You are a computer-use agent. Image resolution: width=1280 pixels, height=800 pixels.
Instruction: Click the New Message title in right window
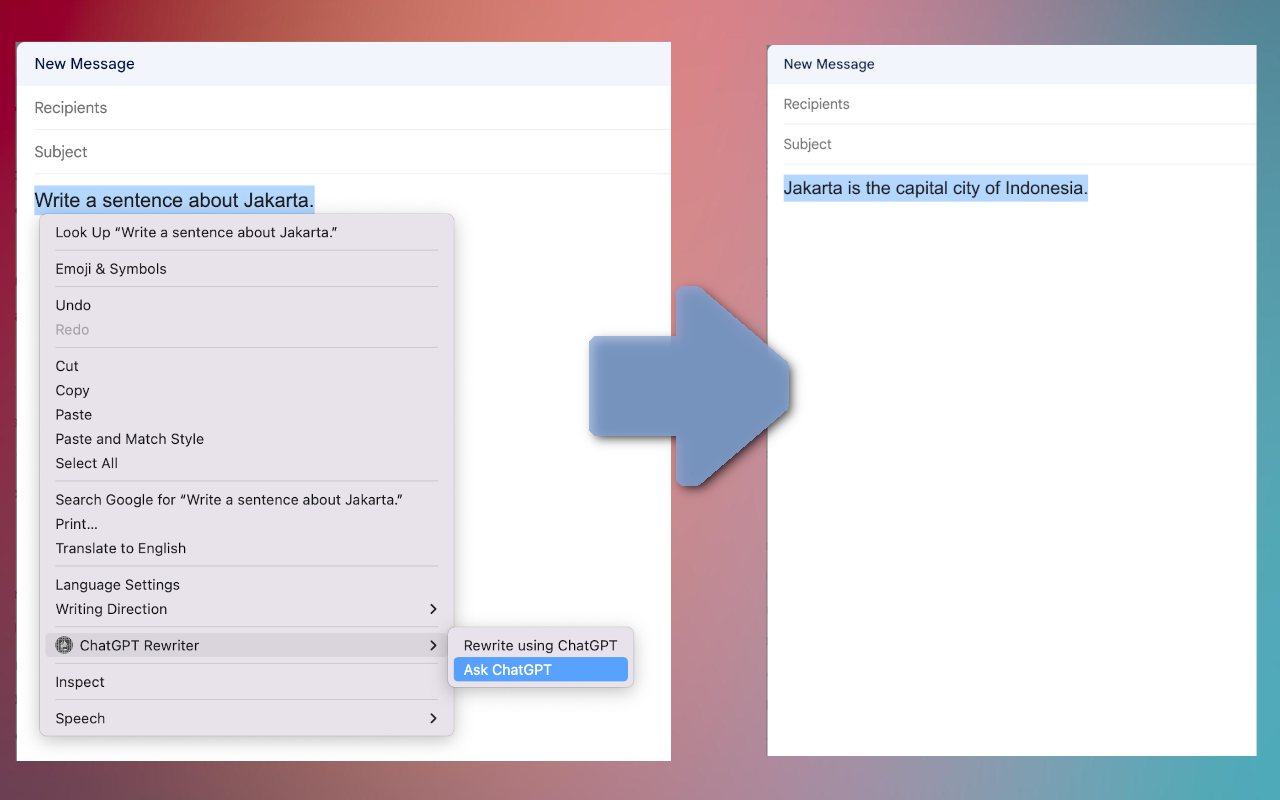coord(829,64)
